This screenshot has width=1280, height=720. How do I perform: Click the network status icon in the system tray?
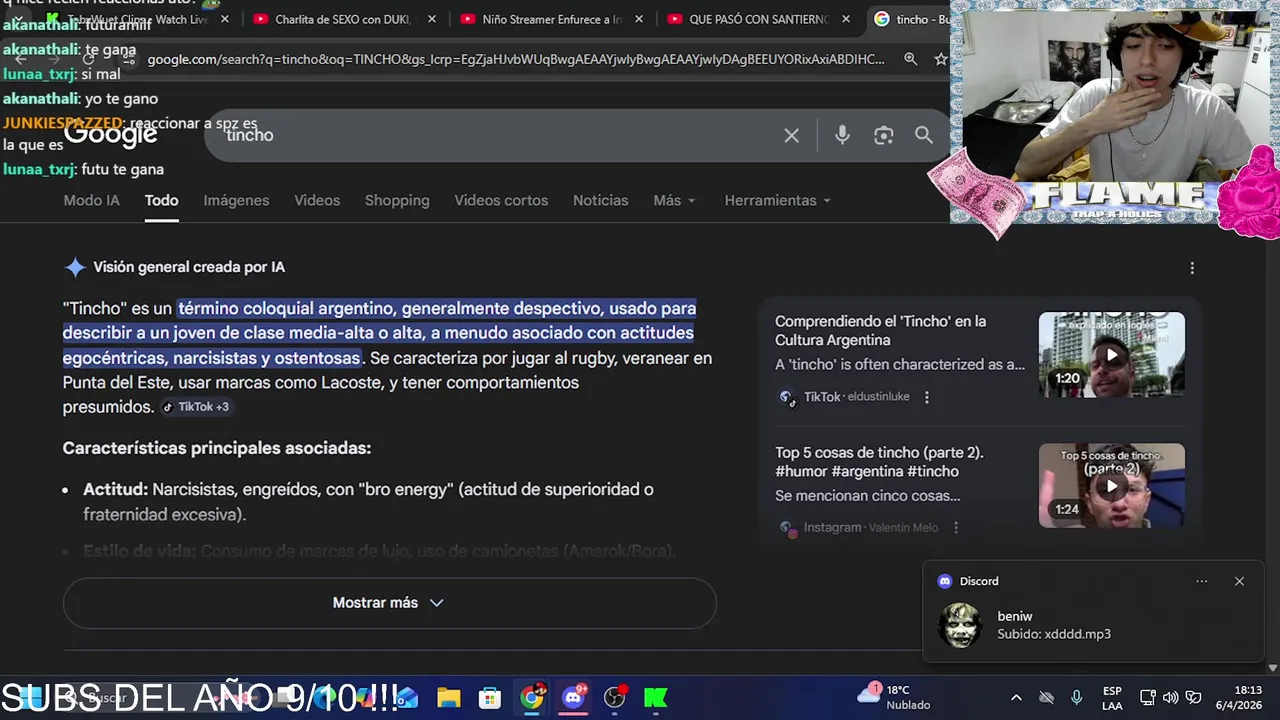click(1148, 697)
